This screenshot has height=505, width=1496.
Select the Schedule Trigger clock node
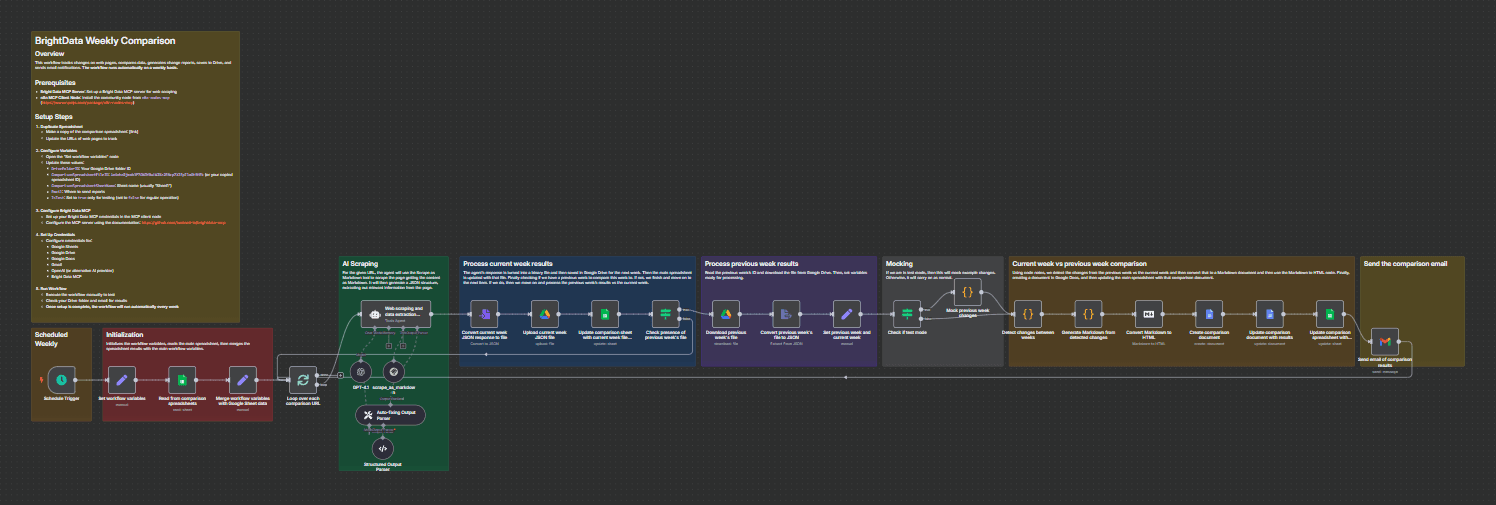point(61,380)
